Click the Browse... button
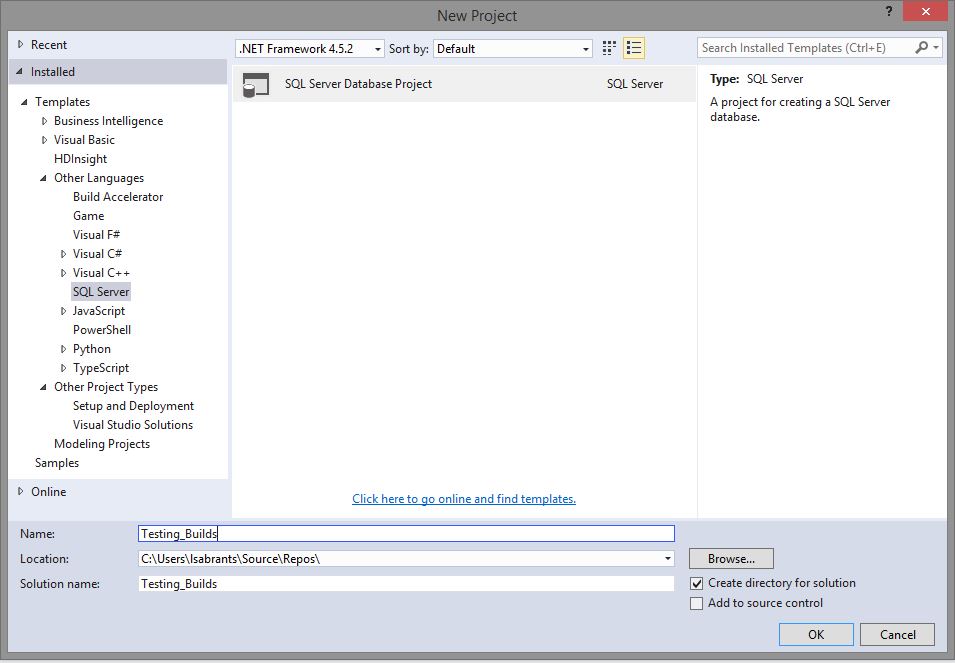This screenshot has height=663, width=955. (x=731, y=558)
